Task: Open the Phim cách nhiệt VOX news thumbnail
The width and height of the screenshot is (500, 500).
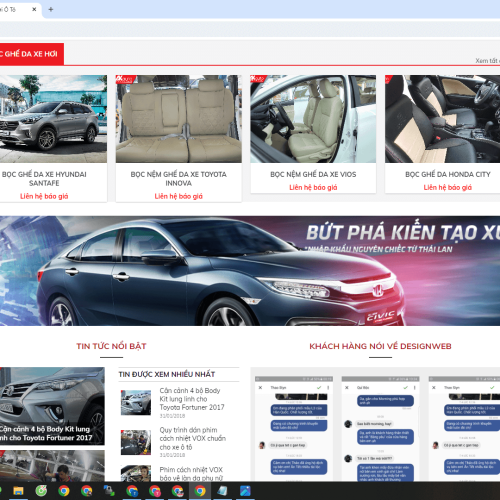Action: [x=136, y=473]
